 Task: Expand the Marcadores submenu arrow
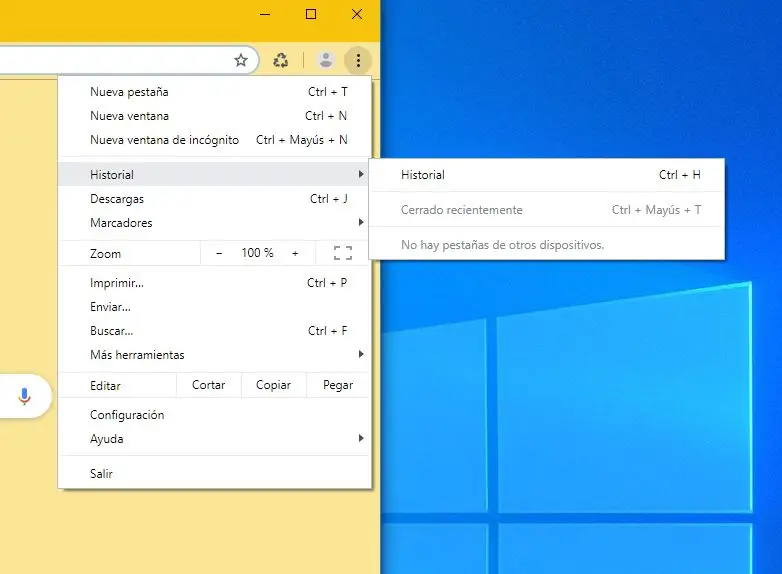tap(361, 222)
